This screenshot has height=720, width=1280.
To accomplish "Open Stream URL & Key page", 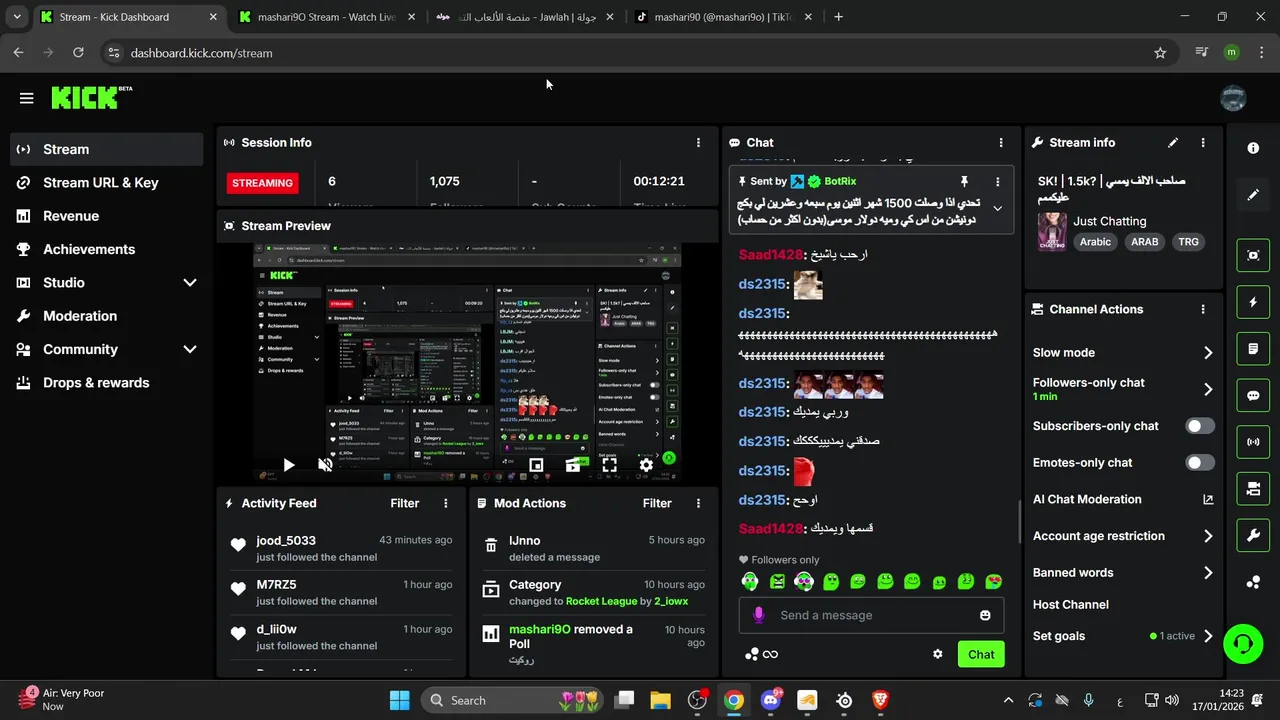I will [106, 183].
